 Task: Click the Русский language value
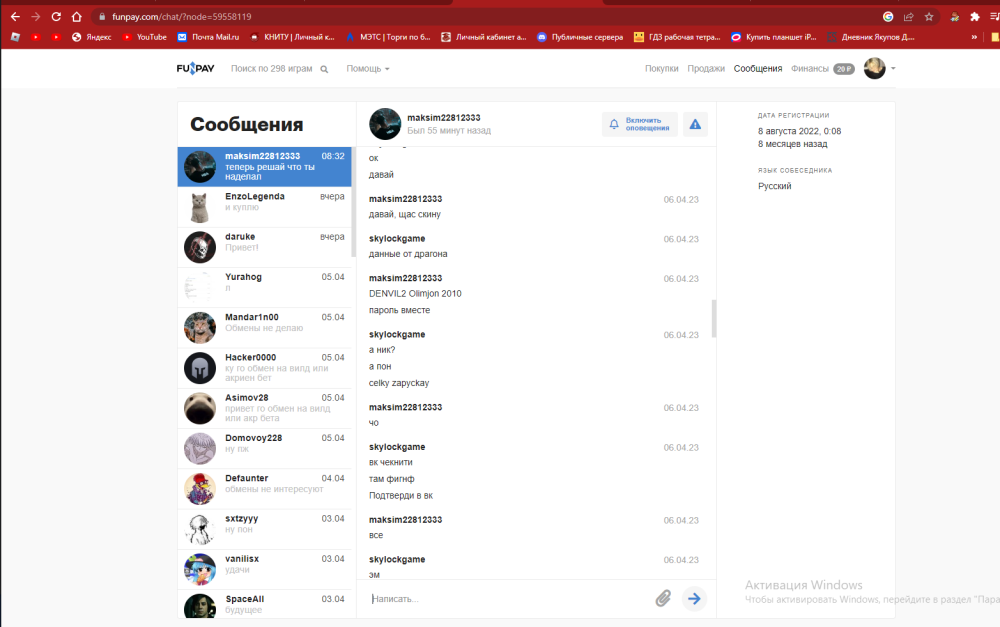coord(774,186)
